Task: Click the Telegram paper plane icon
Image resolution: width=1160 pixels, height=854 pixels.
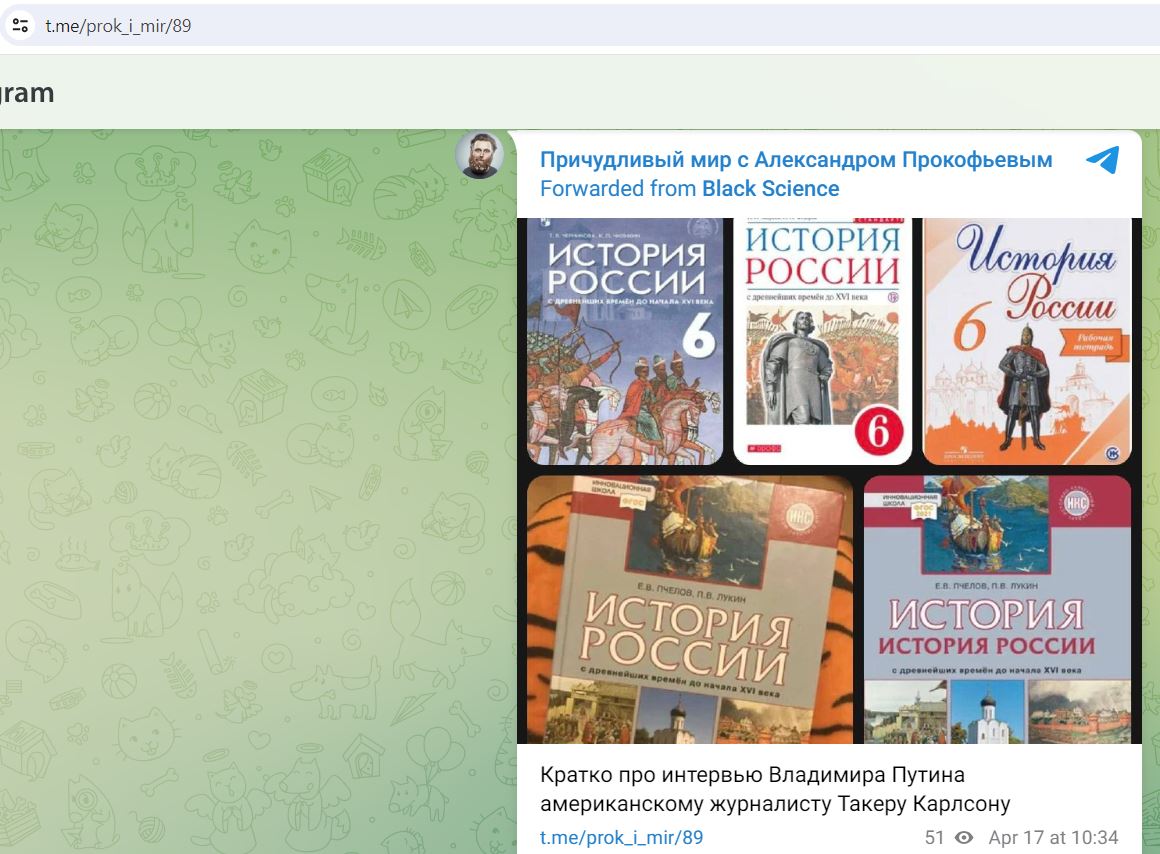Action: coord(1103,160)
